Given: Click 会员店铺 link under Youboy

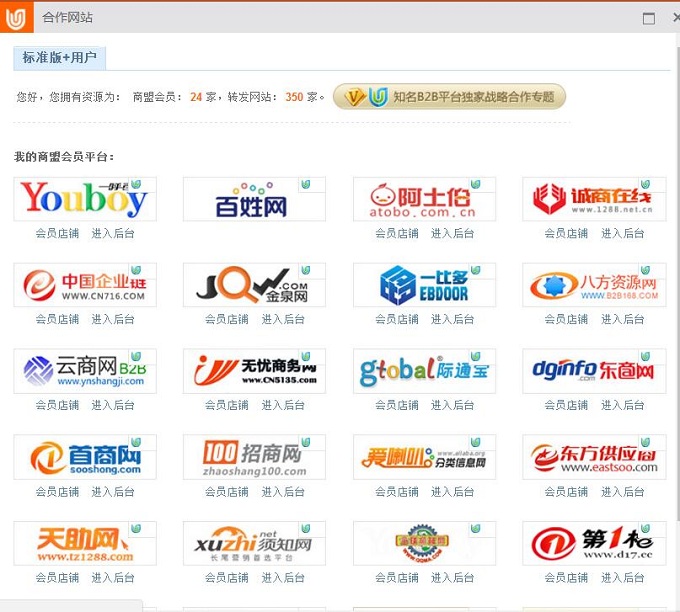Looking at the screenshot, I should [x=57, y=234].
